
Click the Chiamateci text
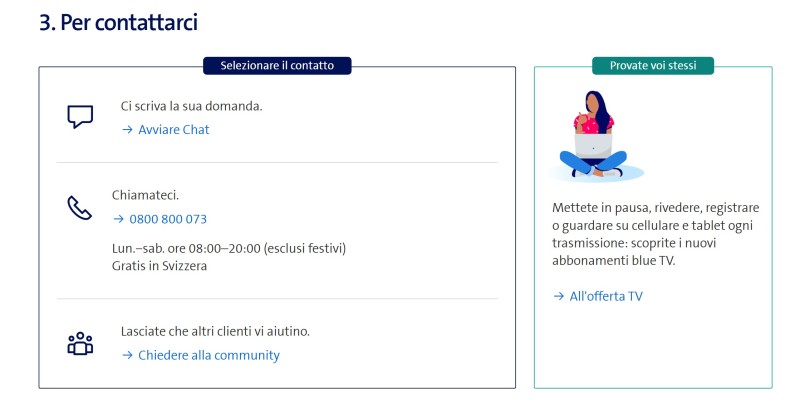coord(145,194)
